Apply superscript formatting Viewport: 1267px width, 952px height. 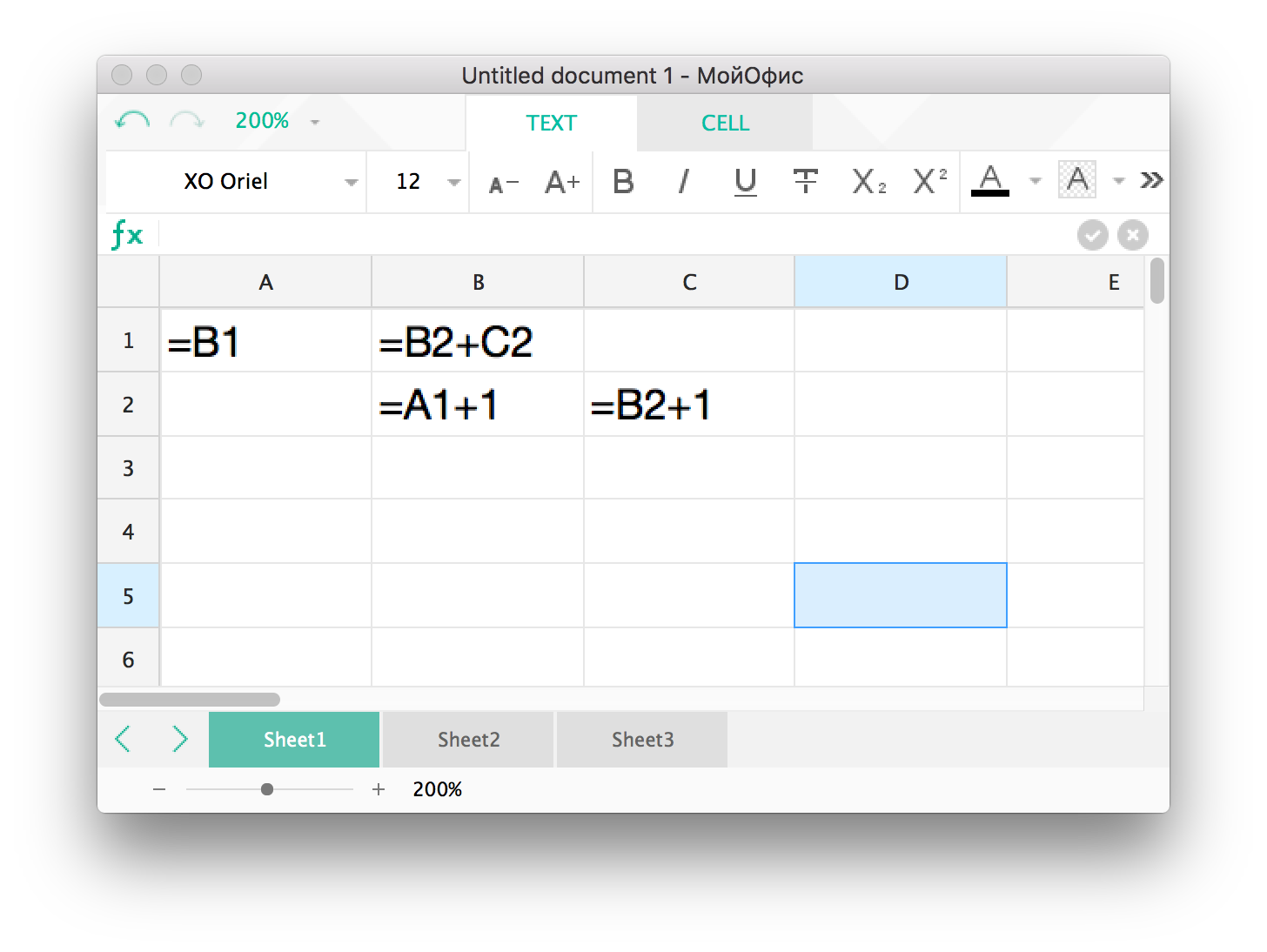[929, 181]
